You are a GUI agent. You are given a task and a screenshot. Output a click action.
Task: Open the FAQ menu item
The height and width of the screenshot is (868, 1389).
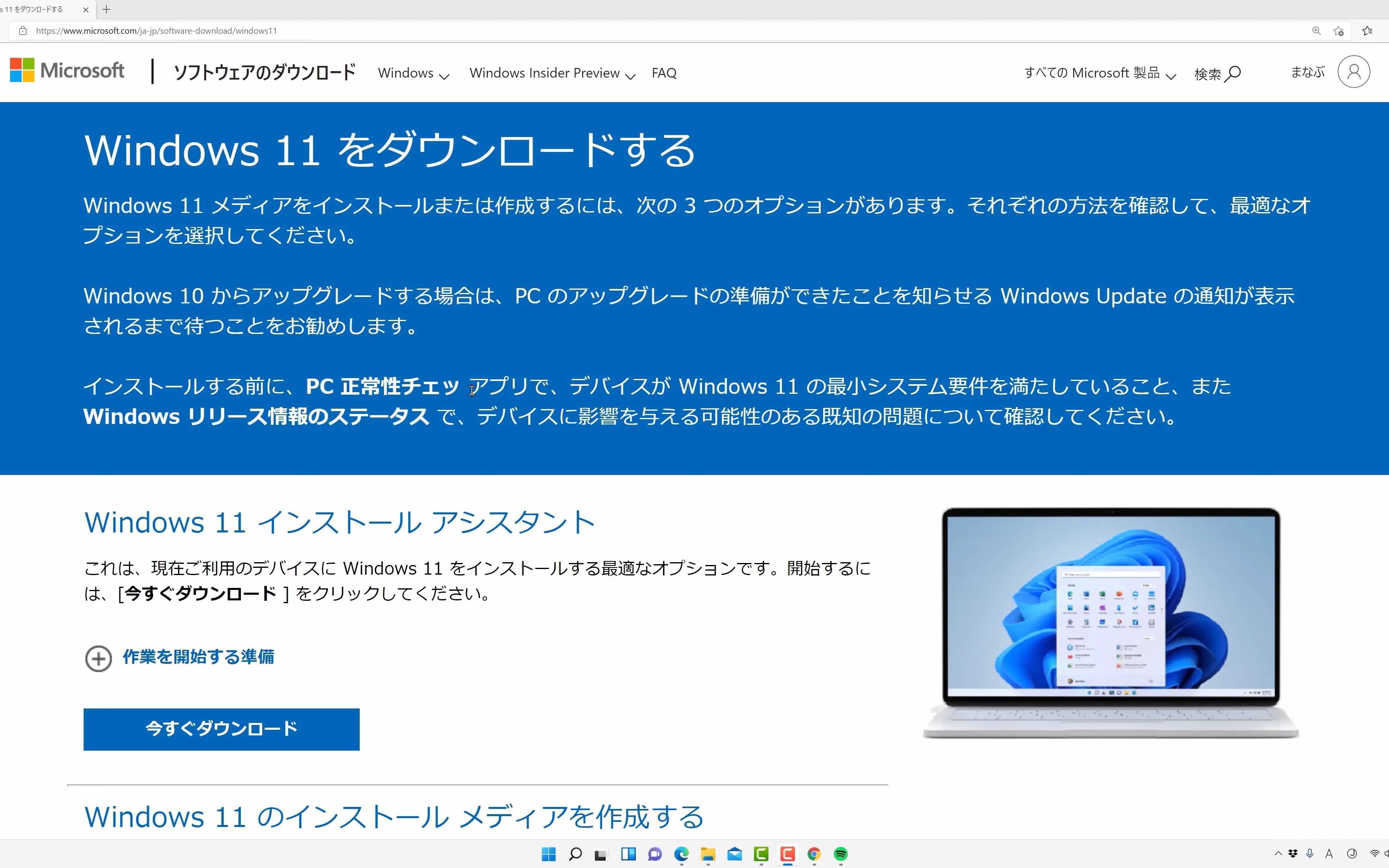664,72
